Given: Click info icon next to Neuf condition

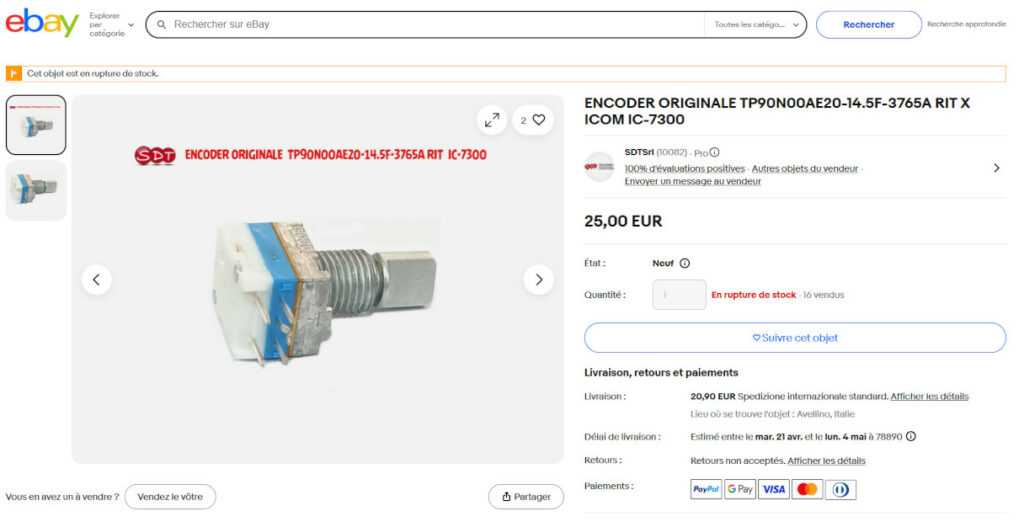Looking at the screenshot, I should click(684, 263).
